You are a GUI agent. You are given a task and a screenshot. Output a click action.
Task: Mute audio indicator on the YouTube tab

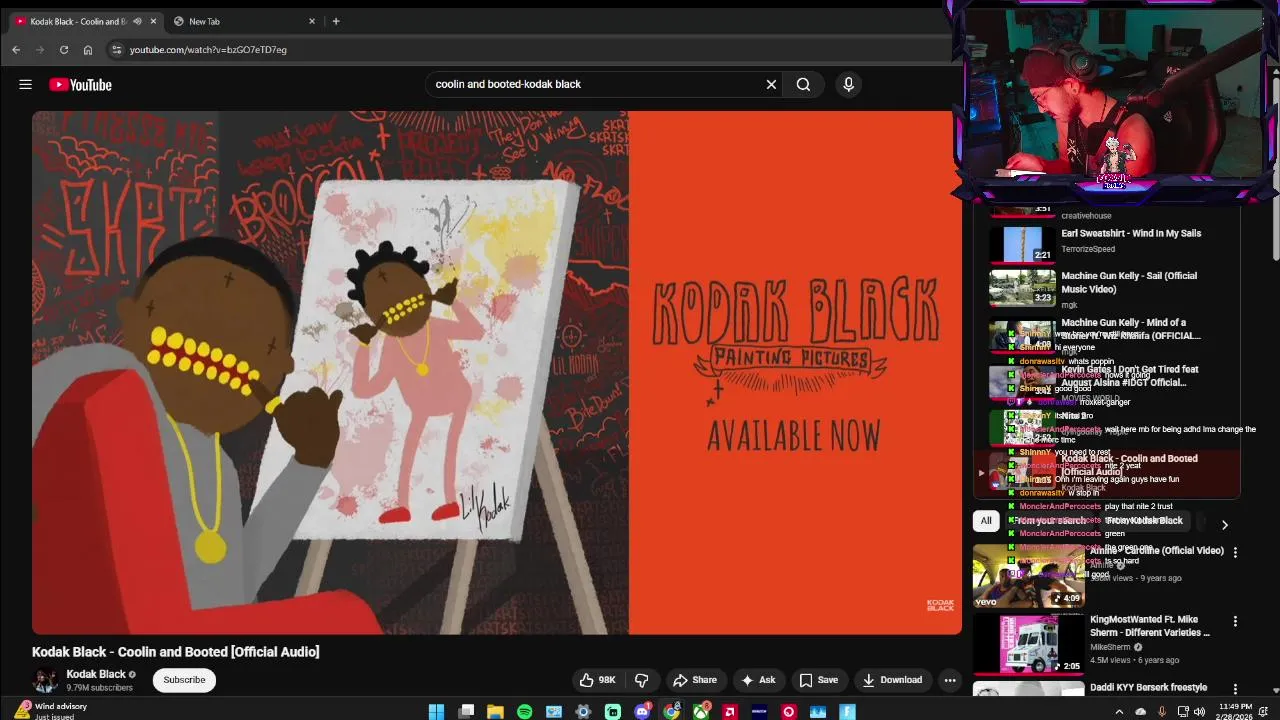(x=138, y=21)
